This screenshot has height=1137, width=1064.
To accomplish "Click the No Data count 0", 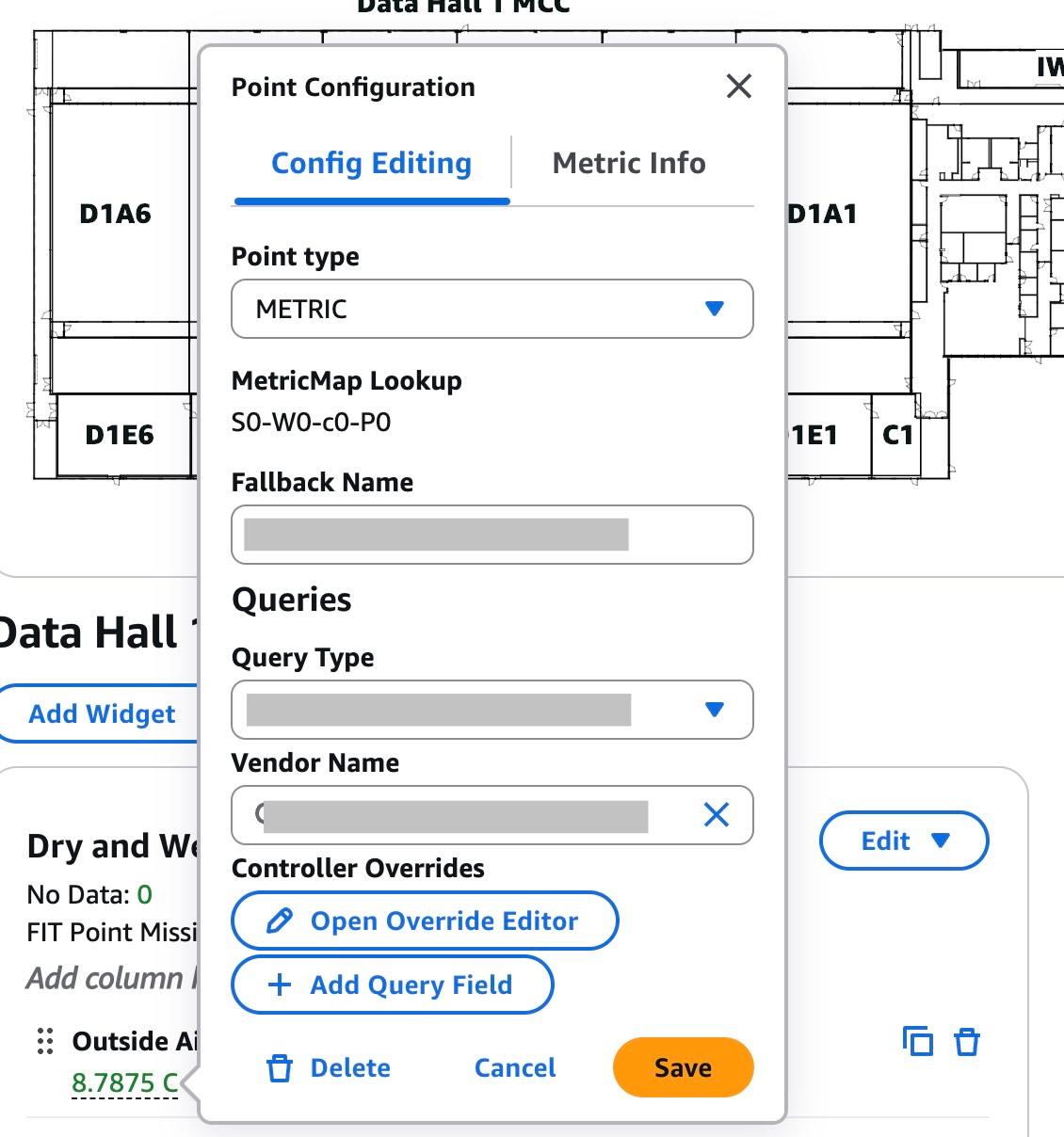I will point(144,894).
